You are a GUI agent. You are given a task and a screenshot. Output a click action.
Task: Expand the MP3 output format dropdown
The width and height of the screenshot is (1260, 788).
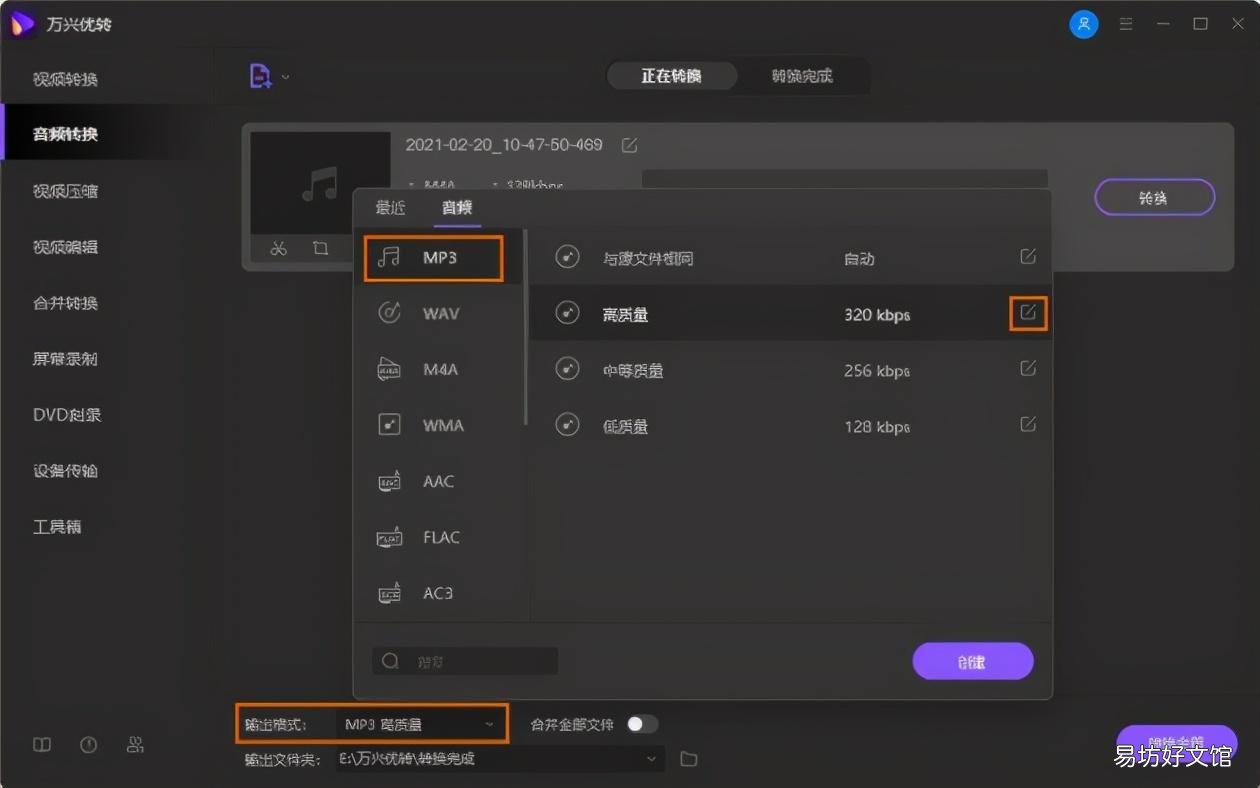pos(372,723)
